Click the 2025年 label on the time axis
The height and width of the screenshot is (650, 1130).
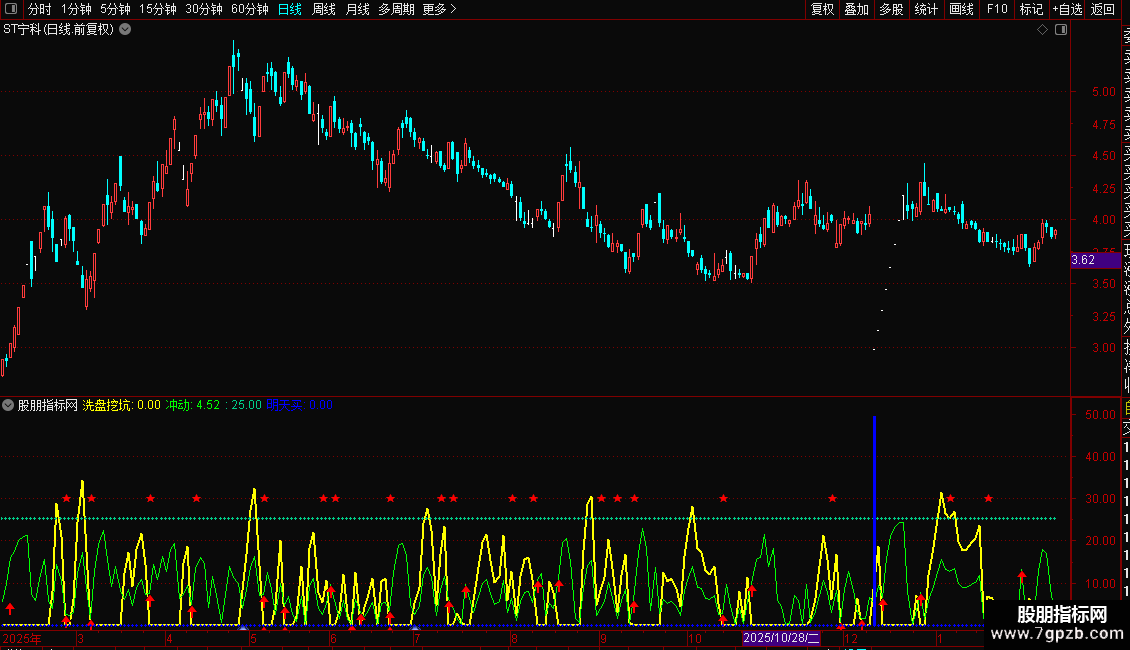click(22, 638)
